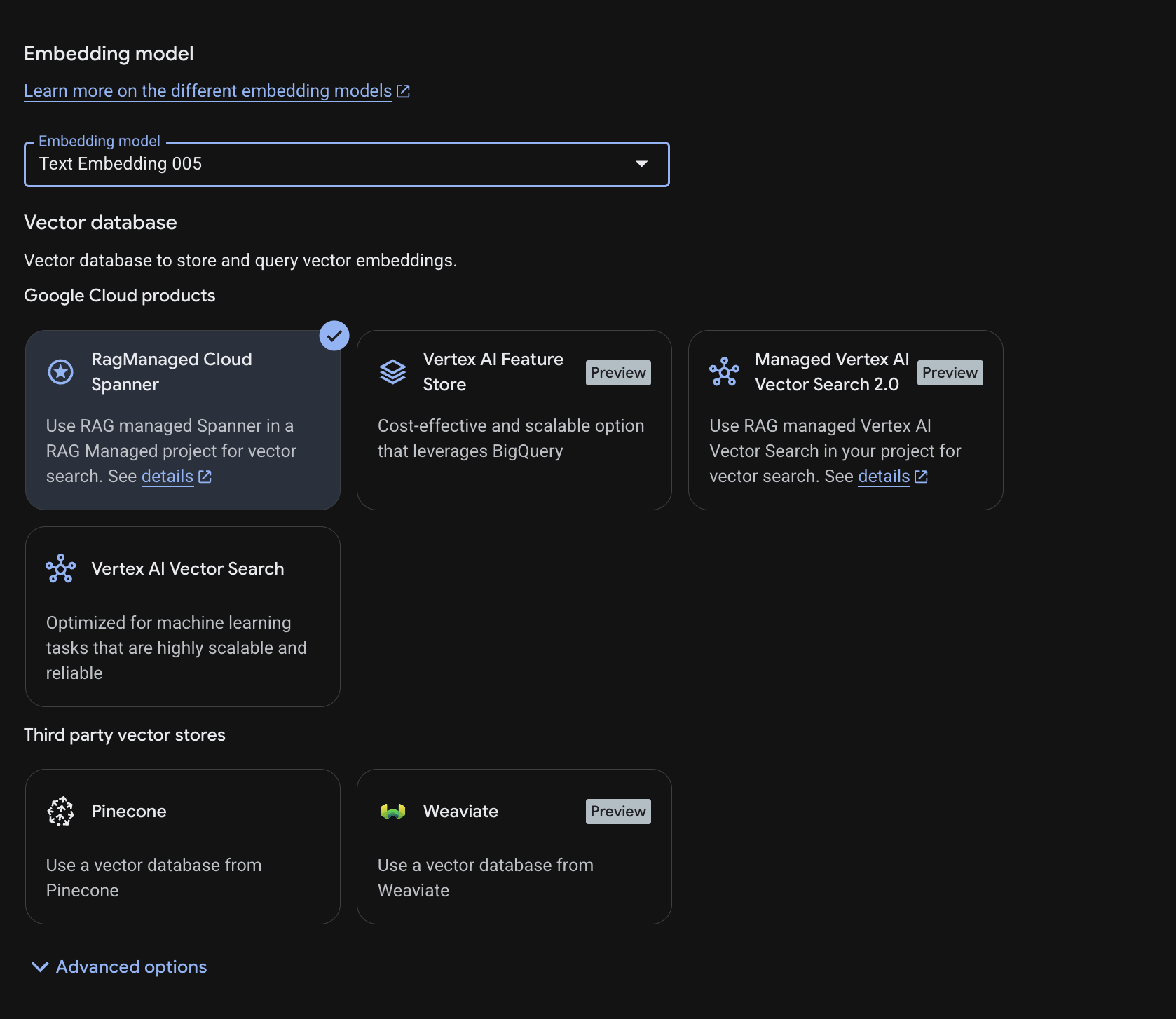Select the RagManaged Cloud Spanner card title

172,371
